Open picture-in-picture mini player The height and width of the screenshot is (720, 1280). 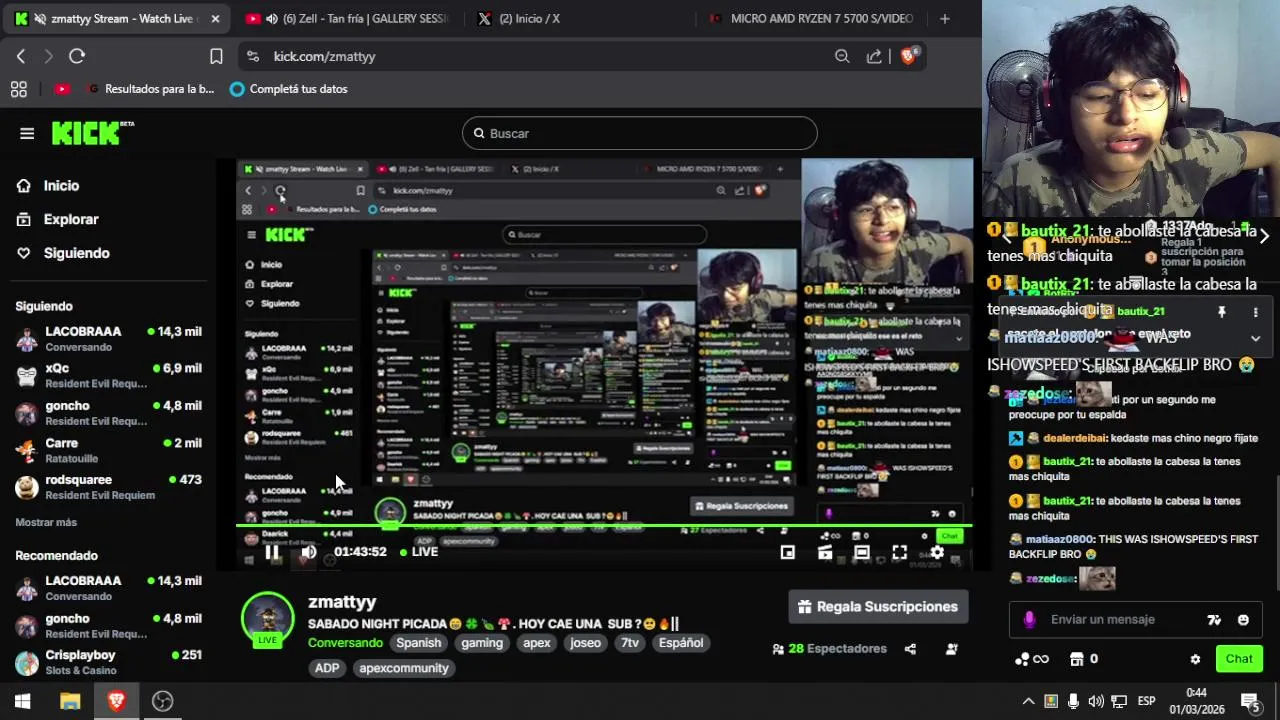tap(788, 552)
